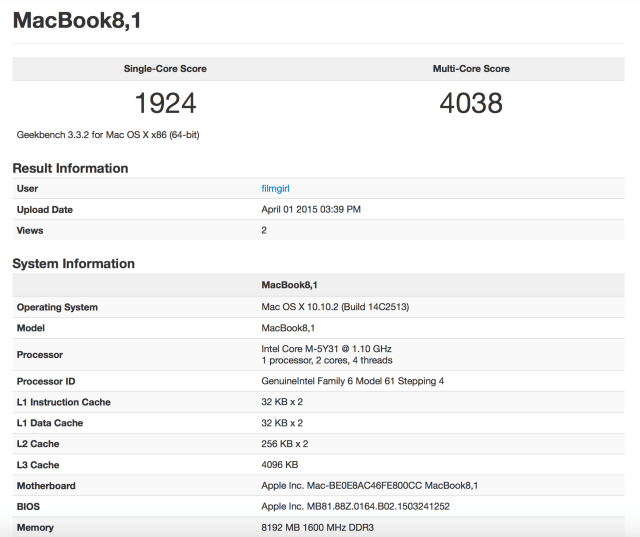This screenshot has width=640, height=537.
Task: Click the Intel Core M-5Y31 @ 1.10 GHz text
Action: tap(327, 348)
